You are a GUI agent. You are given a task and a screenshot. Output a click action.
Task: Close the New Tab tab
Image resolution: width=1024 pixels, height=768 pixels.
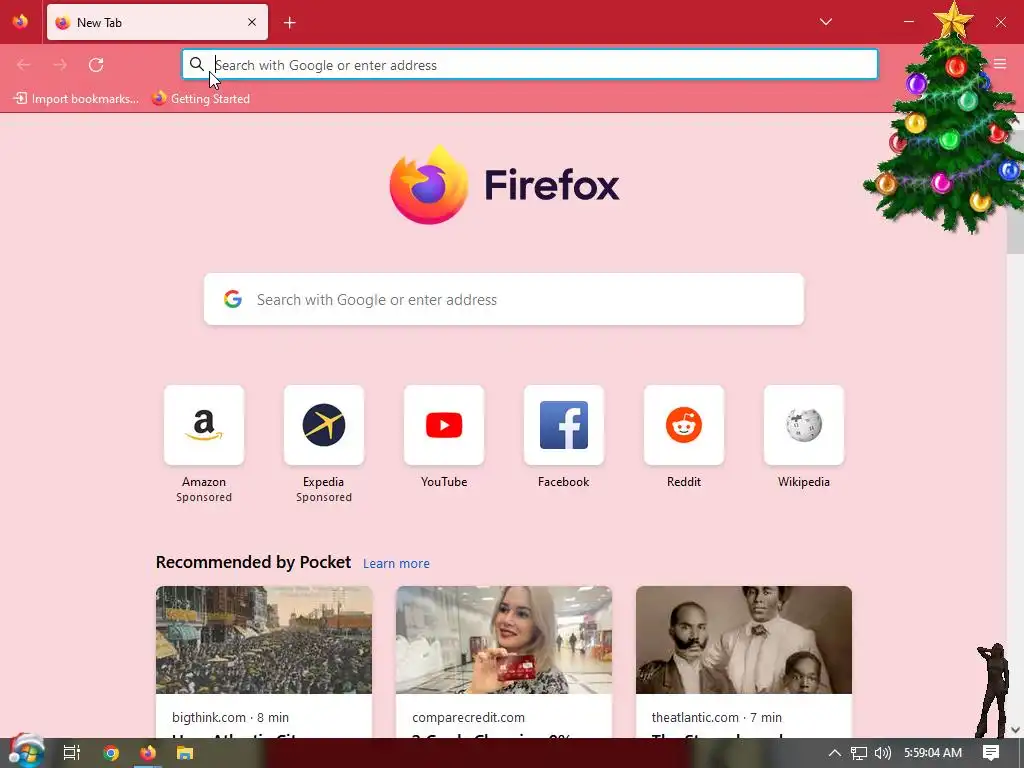(252, 22)
